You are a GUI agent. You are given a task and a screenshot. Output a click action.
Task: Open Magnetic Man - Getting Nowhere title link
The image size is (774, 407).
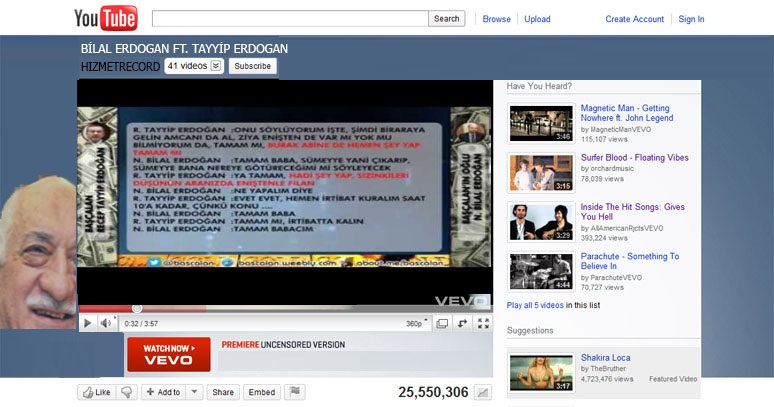tap(627, 113)
